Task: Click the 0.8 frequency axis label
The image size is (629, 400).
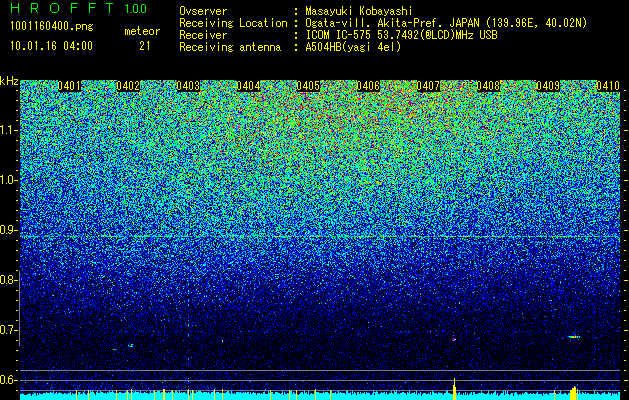Action: coord(7,280)
